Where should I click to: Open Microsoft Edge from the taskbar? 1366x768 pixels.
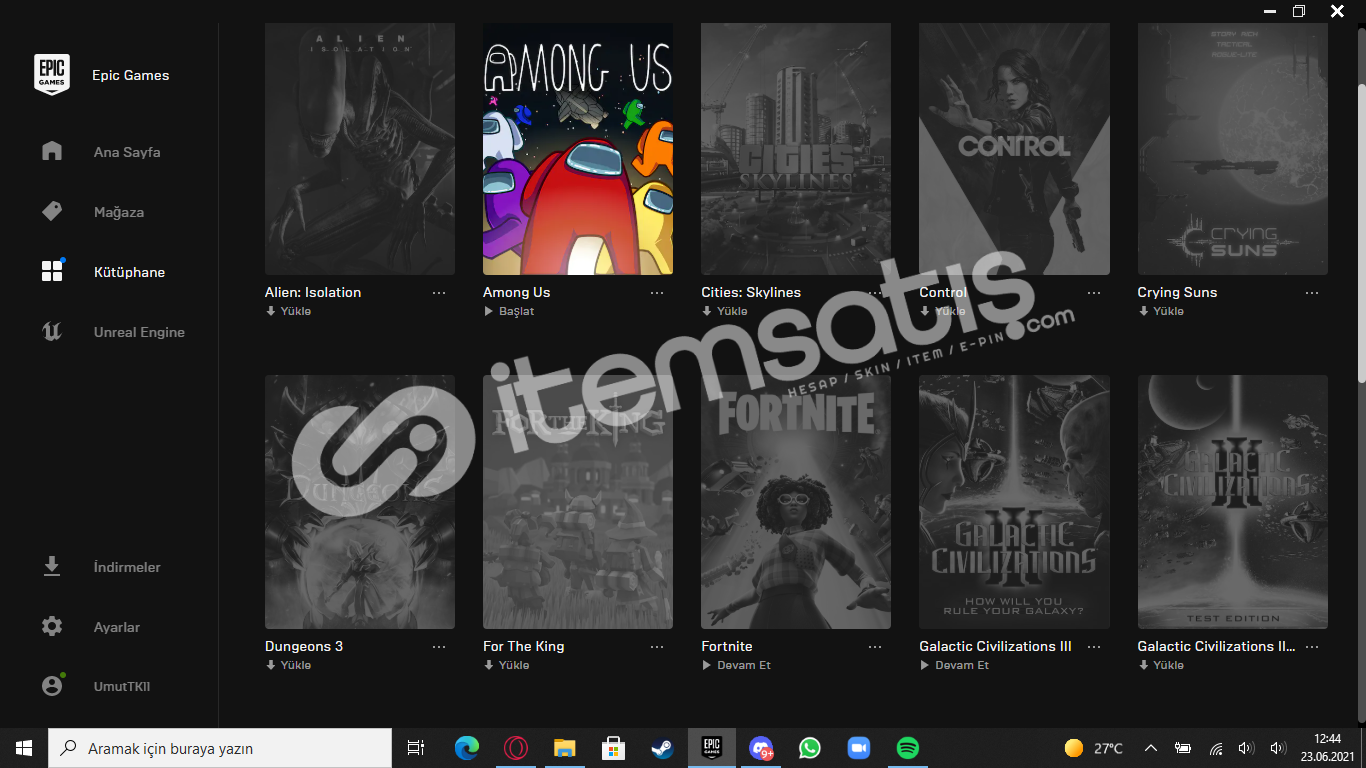(467, 748)
